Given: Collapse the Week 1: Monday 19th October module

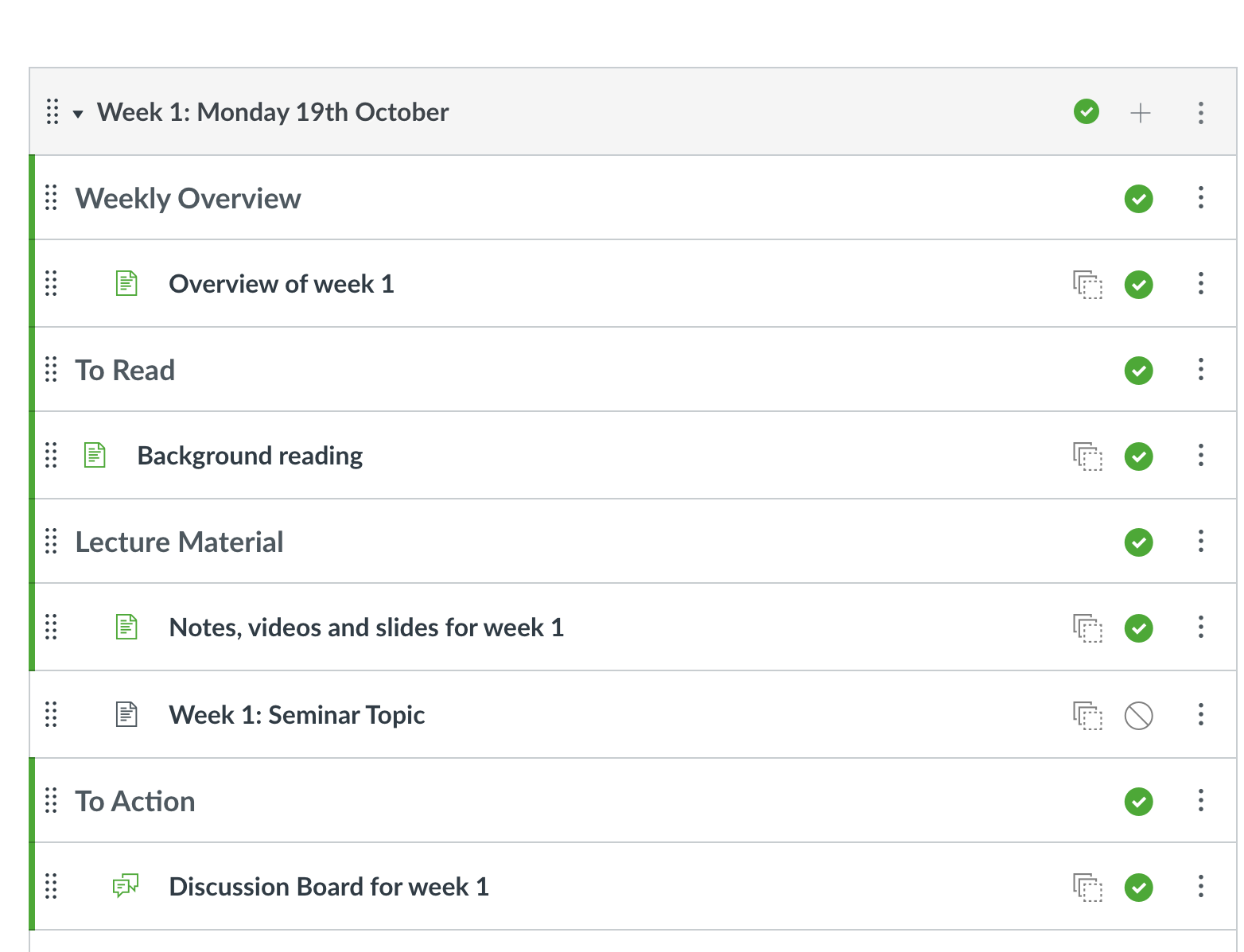Looking at the screenshot, I should click(78, 114).
